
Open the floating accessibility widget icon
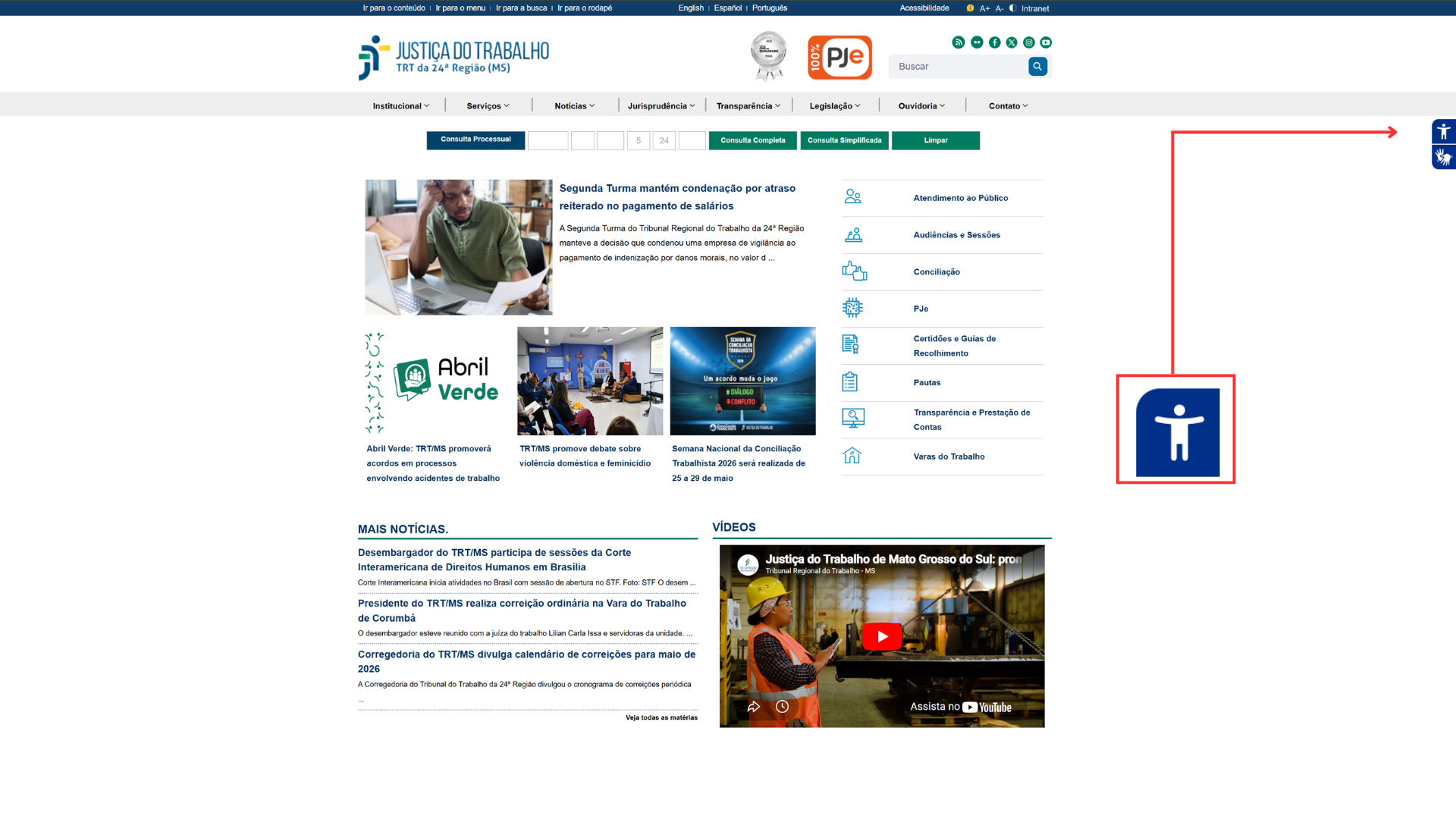pyautogui.click(x=1443, y=132)
